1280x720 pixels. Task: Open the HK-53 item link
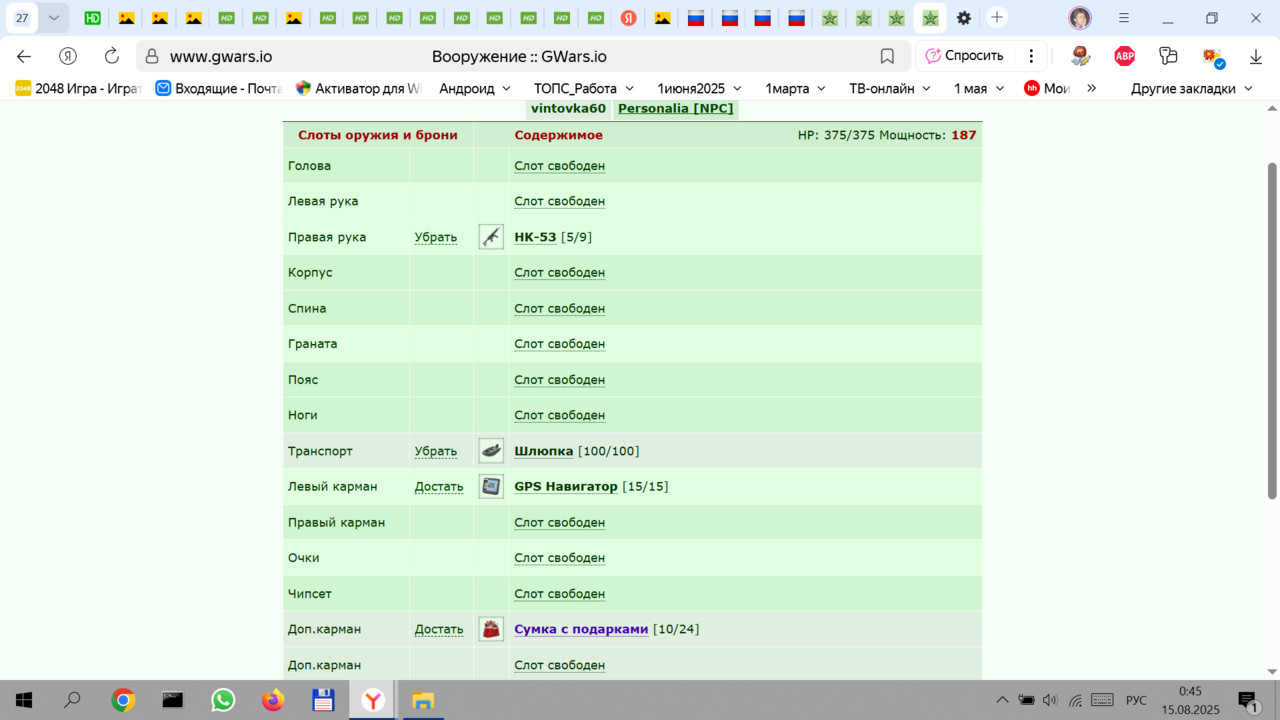(535, 237)
